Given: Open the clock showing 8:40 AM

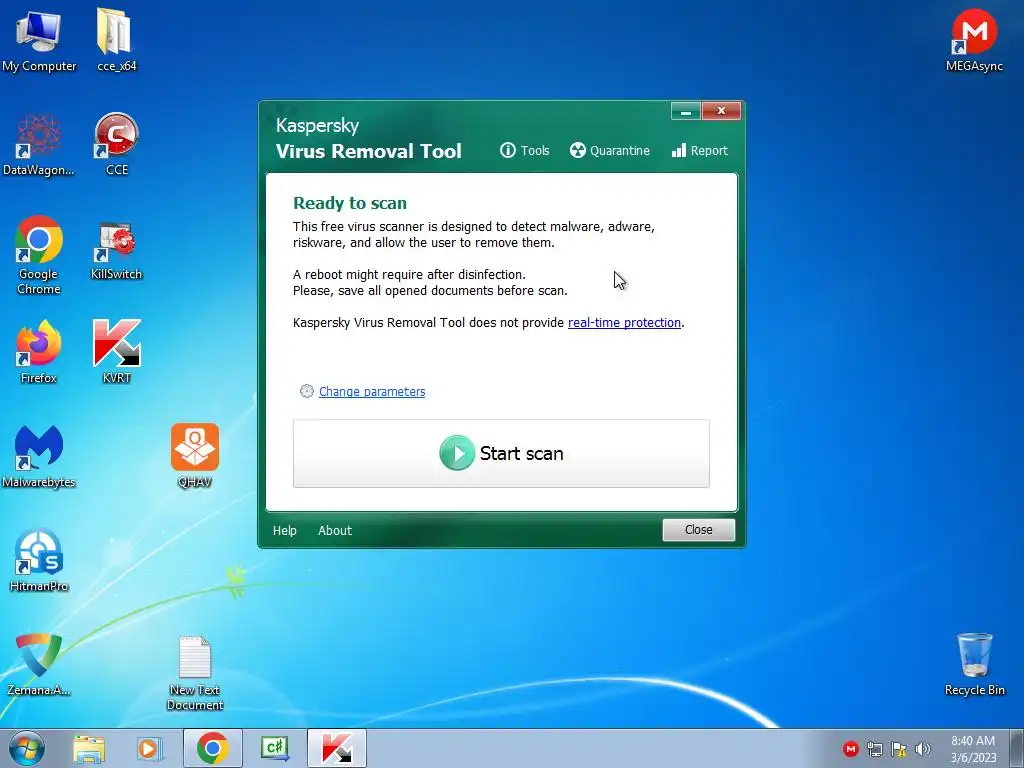Looking at the screenshot, I should [973, 749].
